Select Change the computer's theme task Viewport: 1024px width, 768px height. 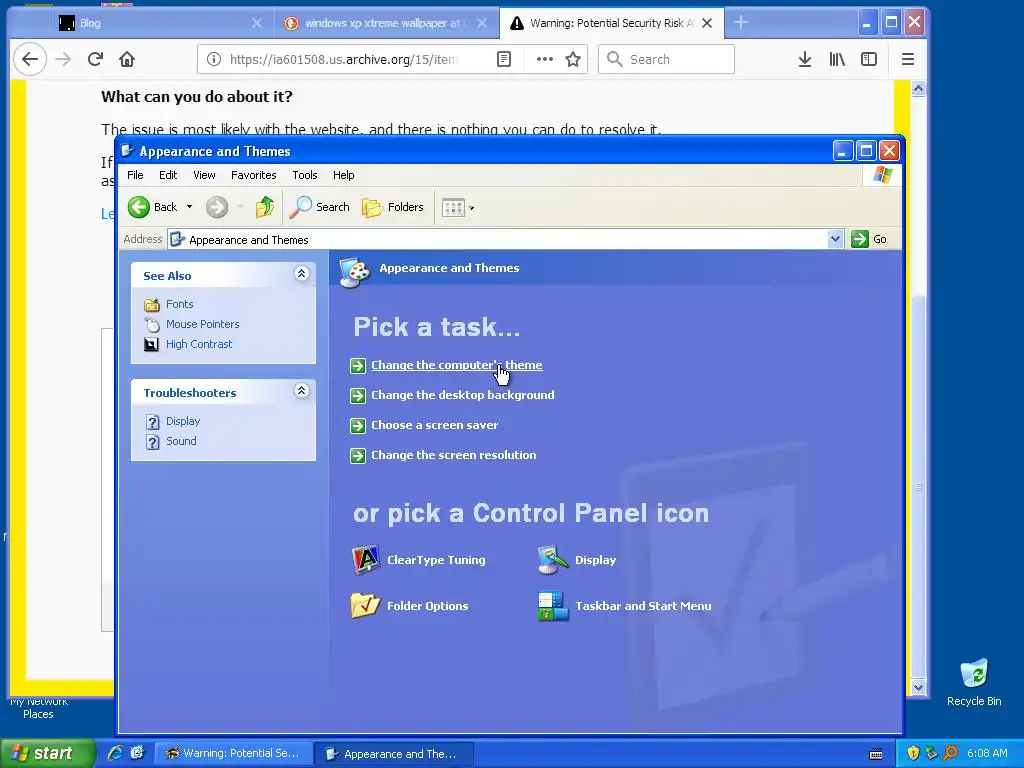tap(456, 365)
